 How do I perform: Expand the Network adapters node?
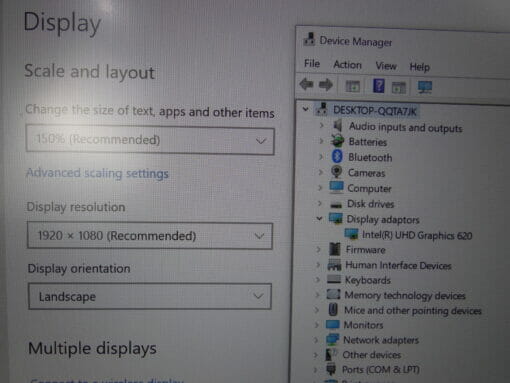click(316, 339)
